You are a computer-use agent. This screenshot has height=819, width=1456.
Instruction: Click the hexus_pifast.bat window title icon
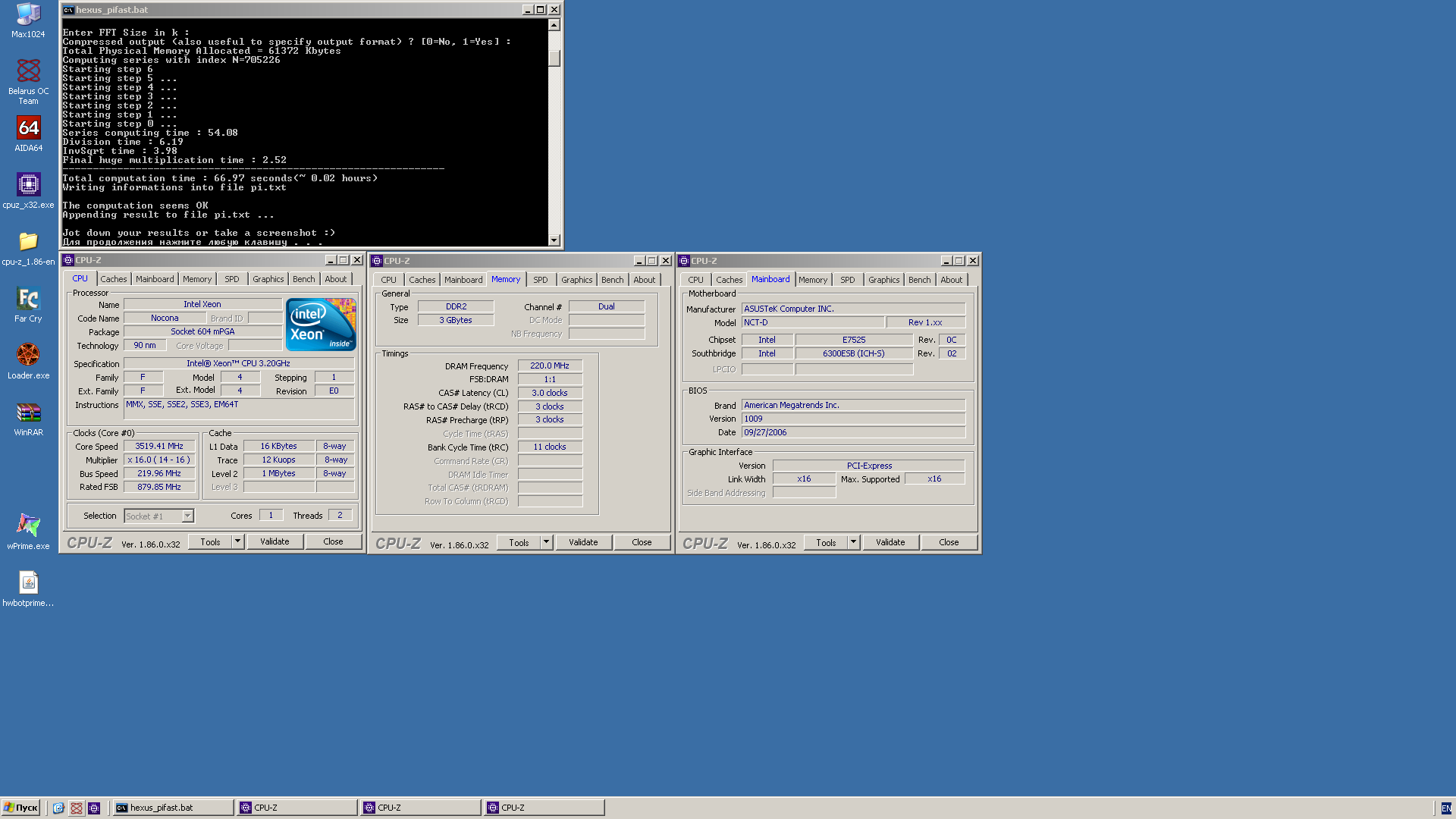click(x=68, y=10)
